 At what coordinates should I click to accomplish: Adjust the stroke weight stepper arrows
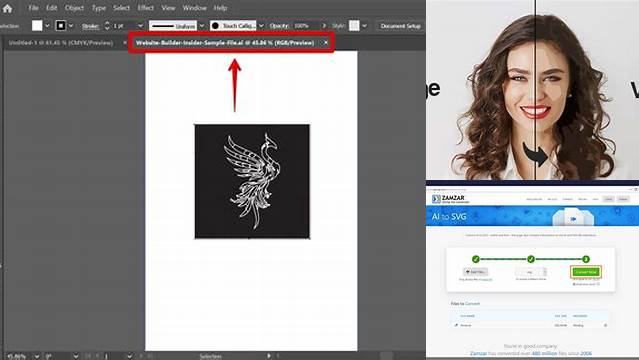(107, 26)
